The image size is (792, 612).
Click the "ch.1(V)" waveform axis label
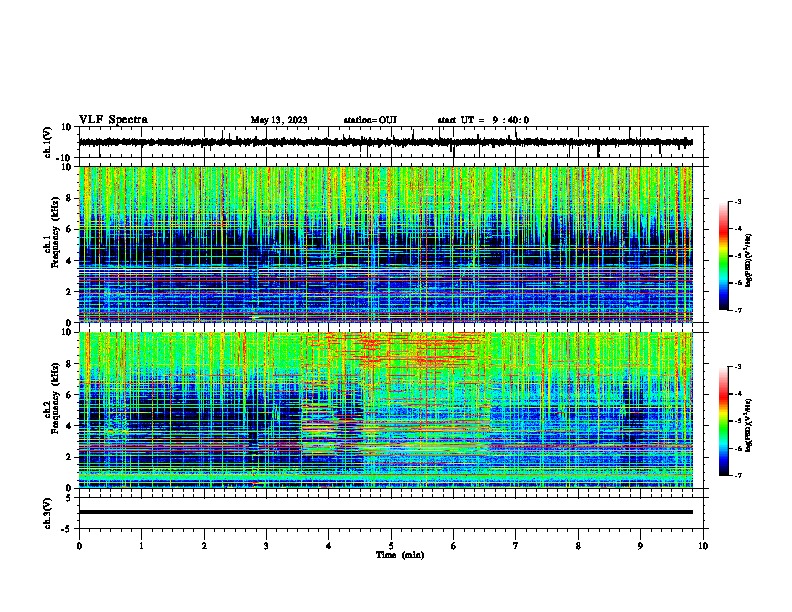coord(48,142)
